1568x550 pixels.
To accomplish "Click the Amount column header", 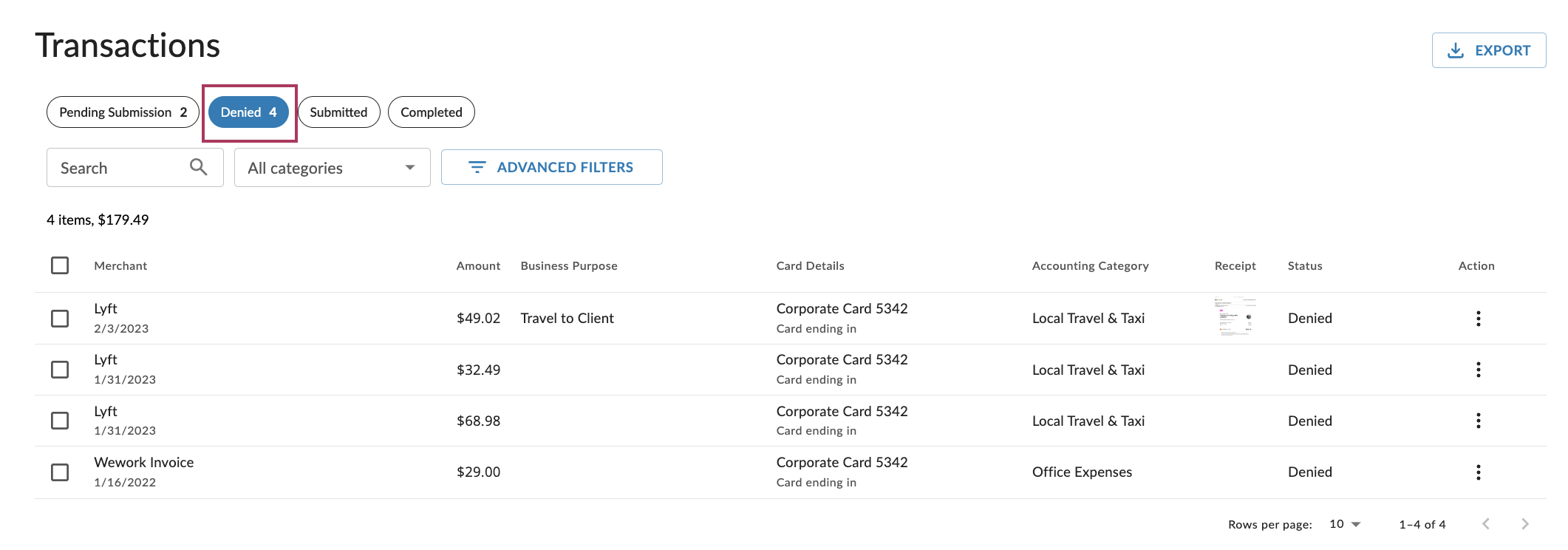I will [478, 266].
